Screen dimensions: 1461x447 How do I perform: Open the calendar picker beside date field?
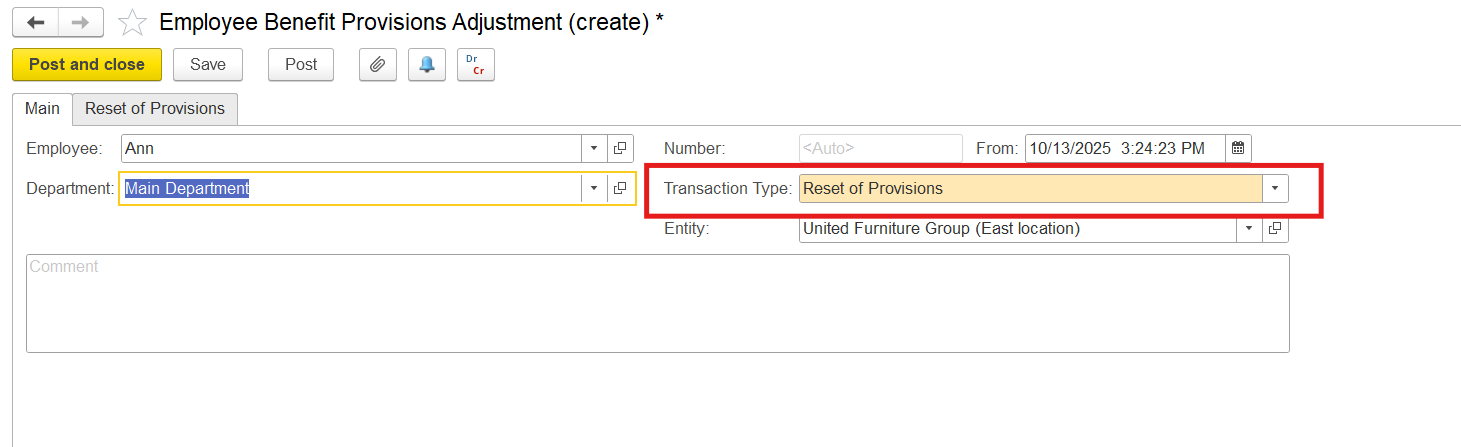[1238, 148]
